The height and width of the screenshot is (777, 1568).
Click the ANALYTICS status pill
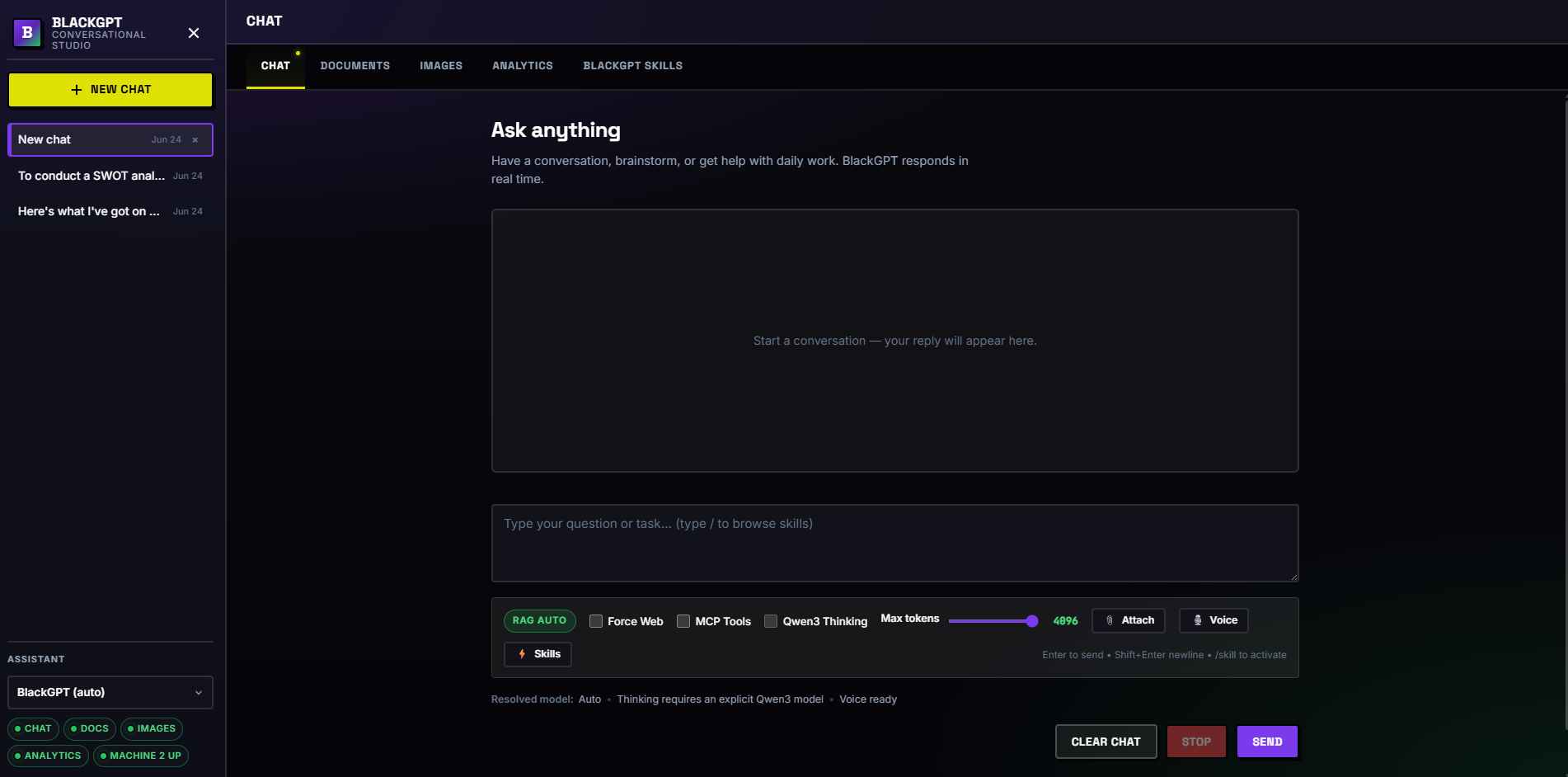(x=49, y=756)
